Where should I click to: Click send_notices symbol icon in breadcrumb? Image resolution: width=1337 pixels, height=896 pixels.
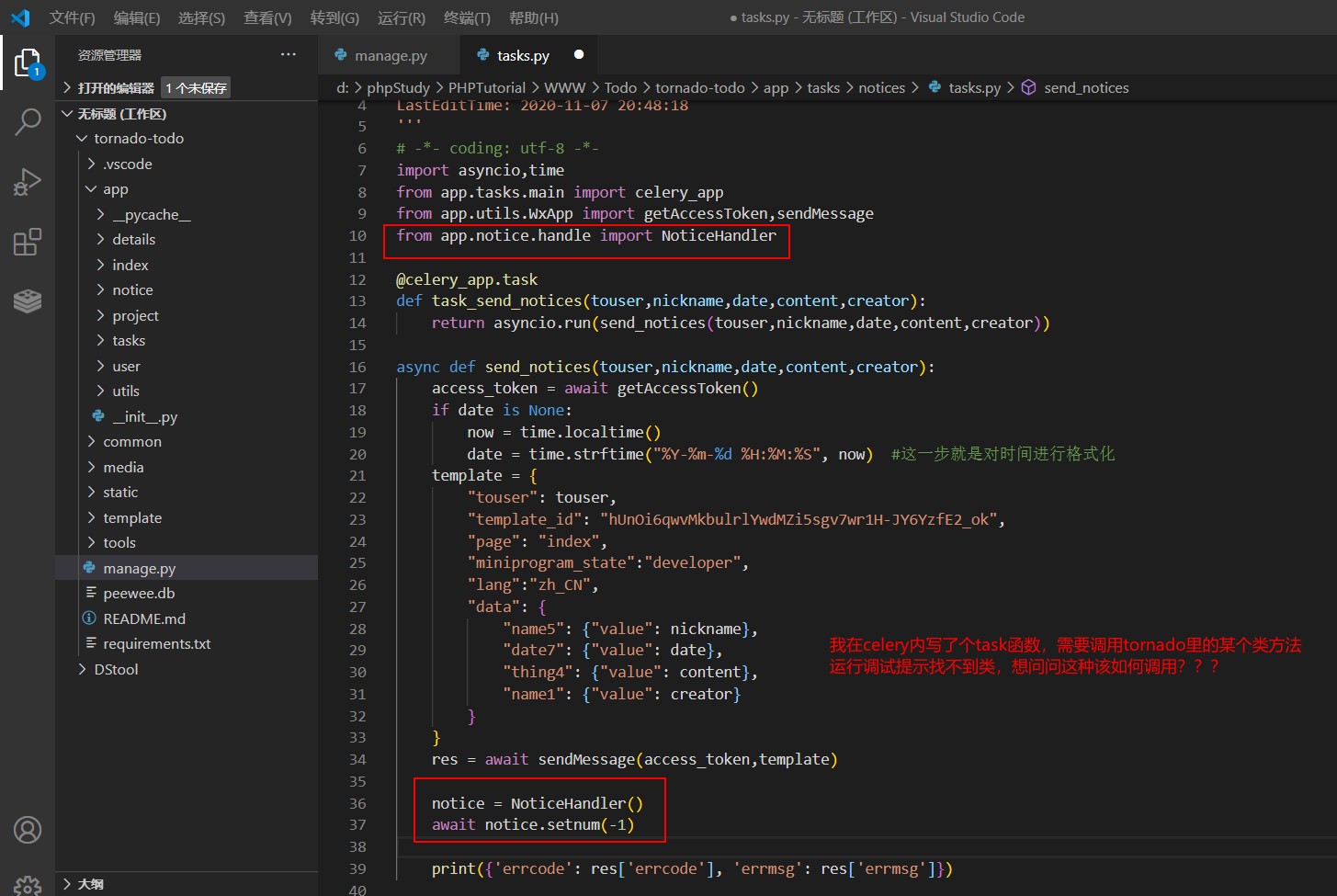click(x=1029, y=87)
